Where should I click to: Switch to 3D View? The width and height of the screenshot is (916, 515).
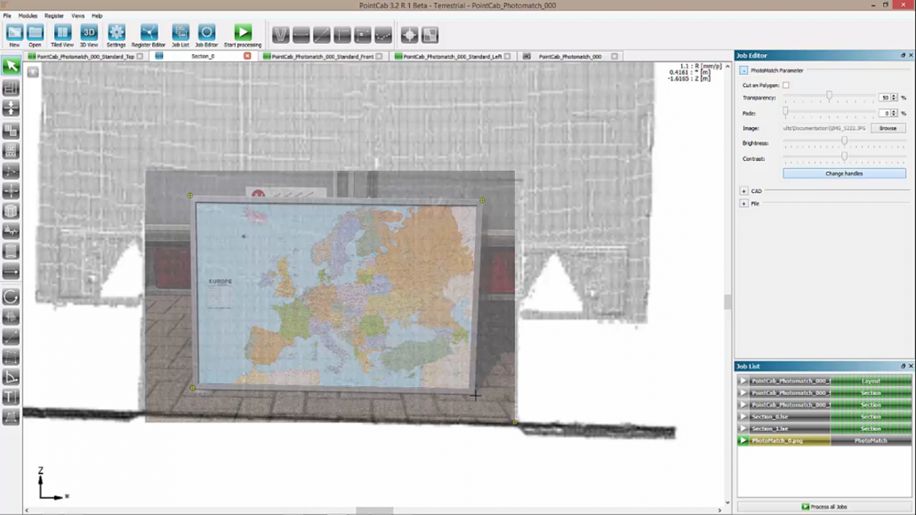(89, 35)
